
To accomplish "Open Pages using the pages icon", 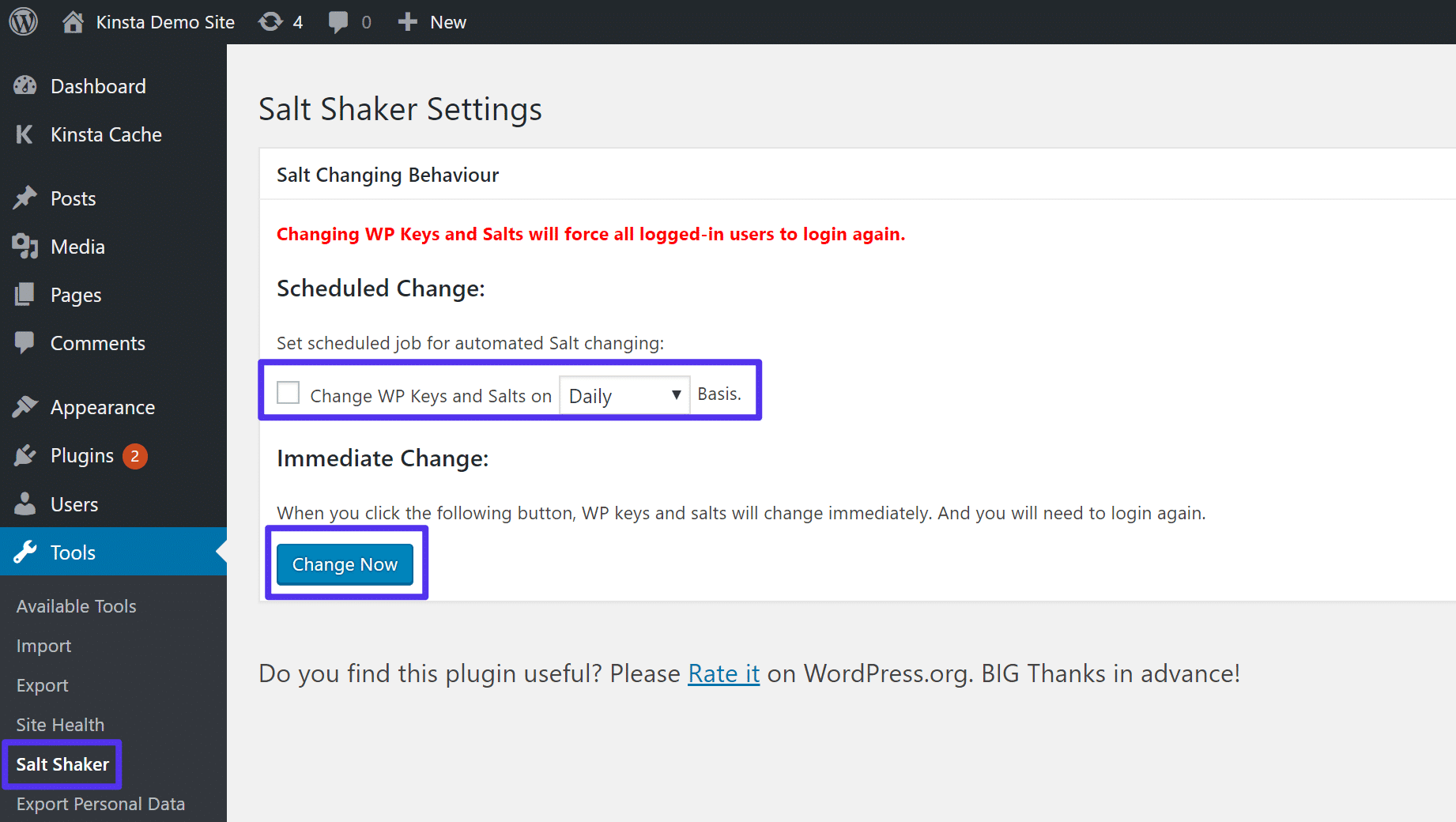I will tap(25, 294).
